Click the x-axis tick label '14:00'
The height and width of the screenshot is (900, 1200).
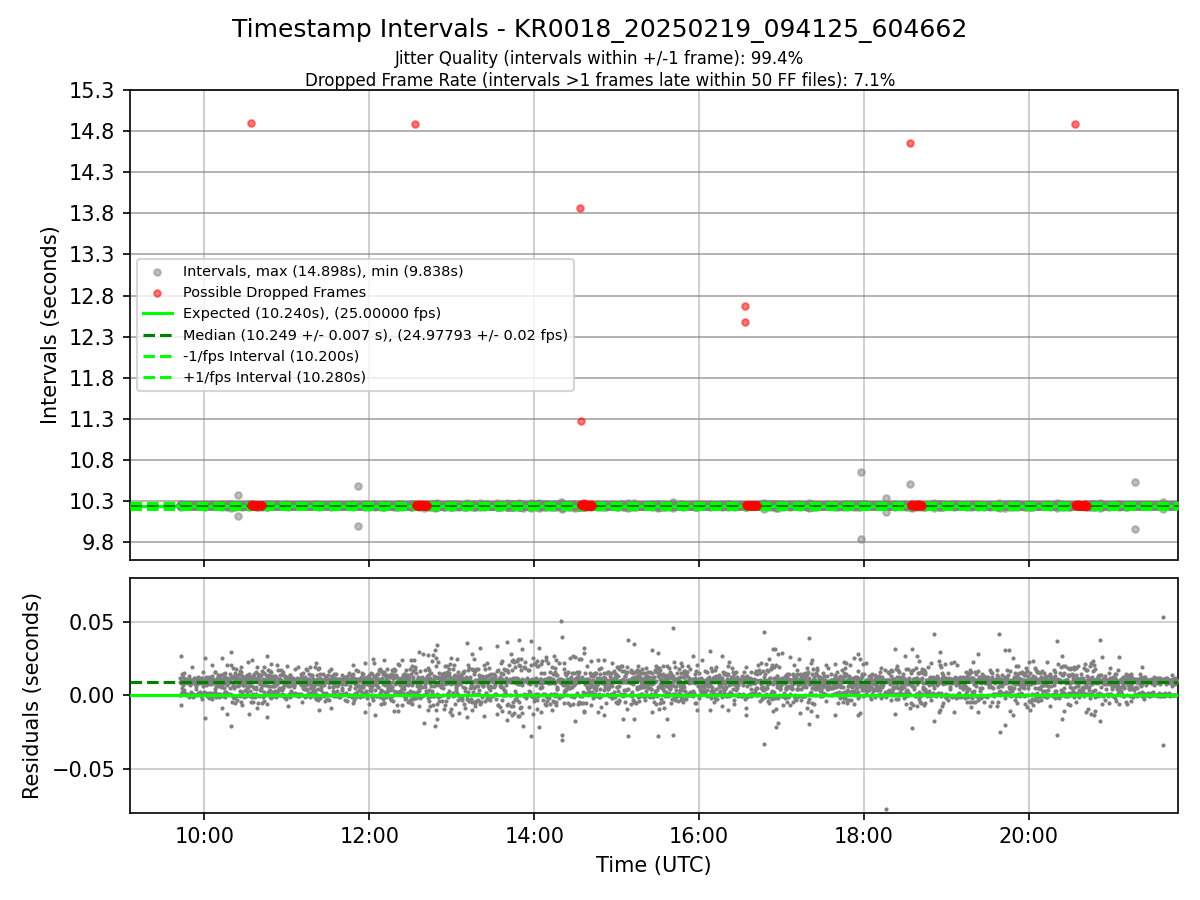(533, 835)
